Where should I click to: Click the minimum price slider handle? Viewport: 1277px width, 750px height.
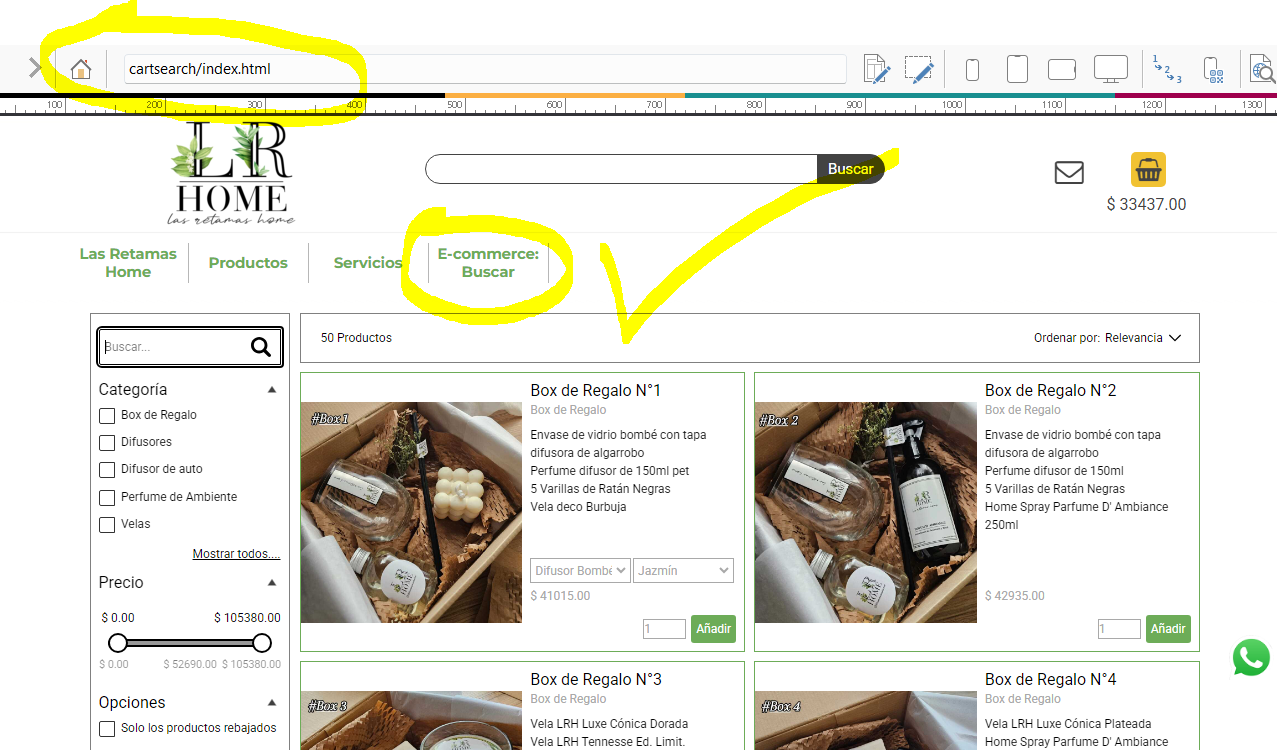[x=118, y=642]
